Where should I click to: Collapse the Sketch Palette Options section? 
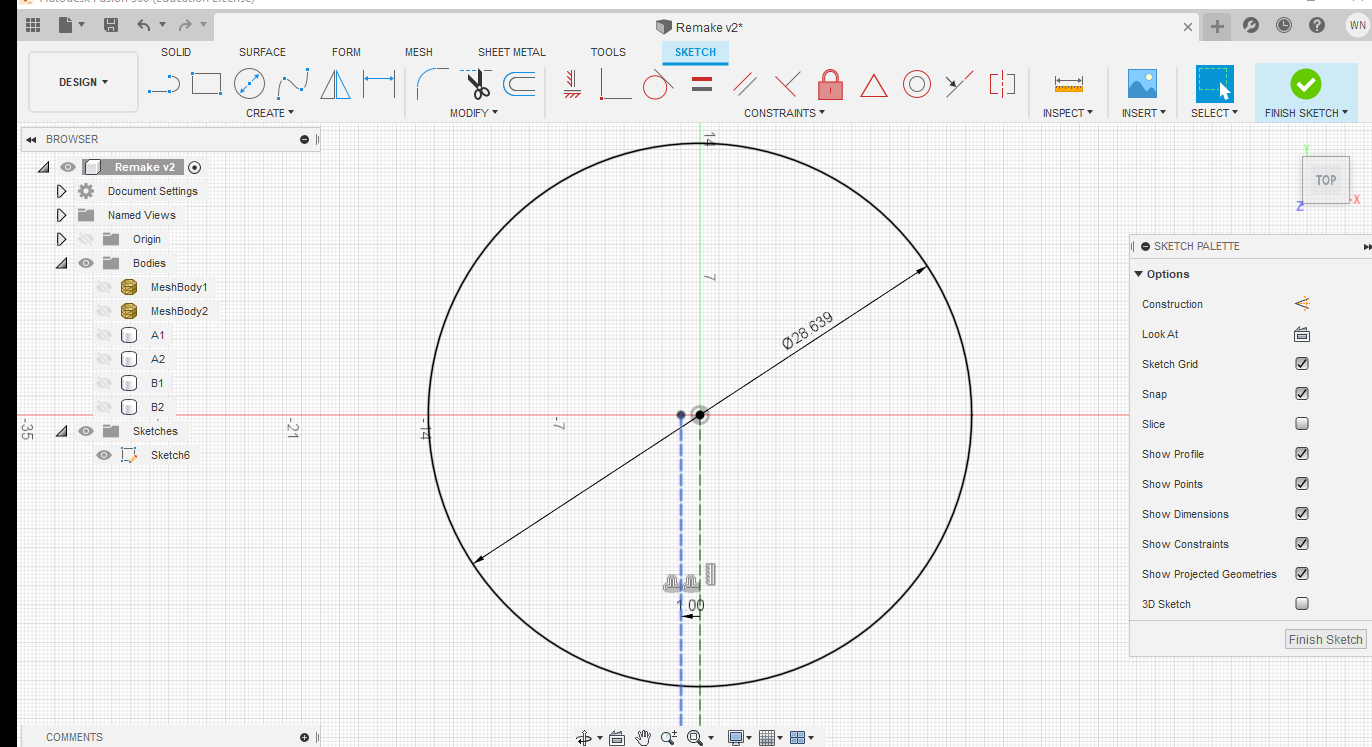click(x=1138, y=274)
